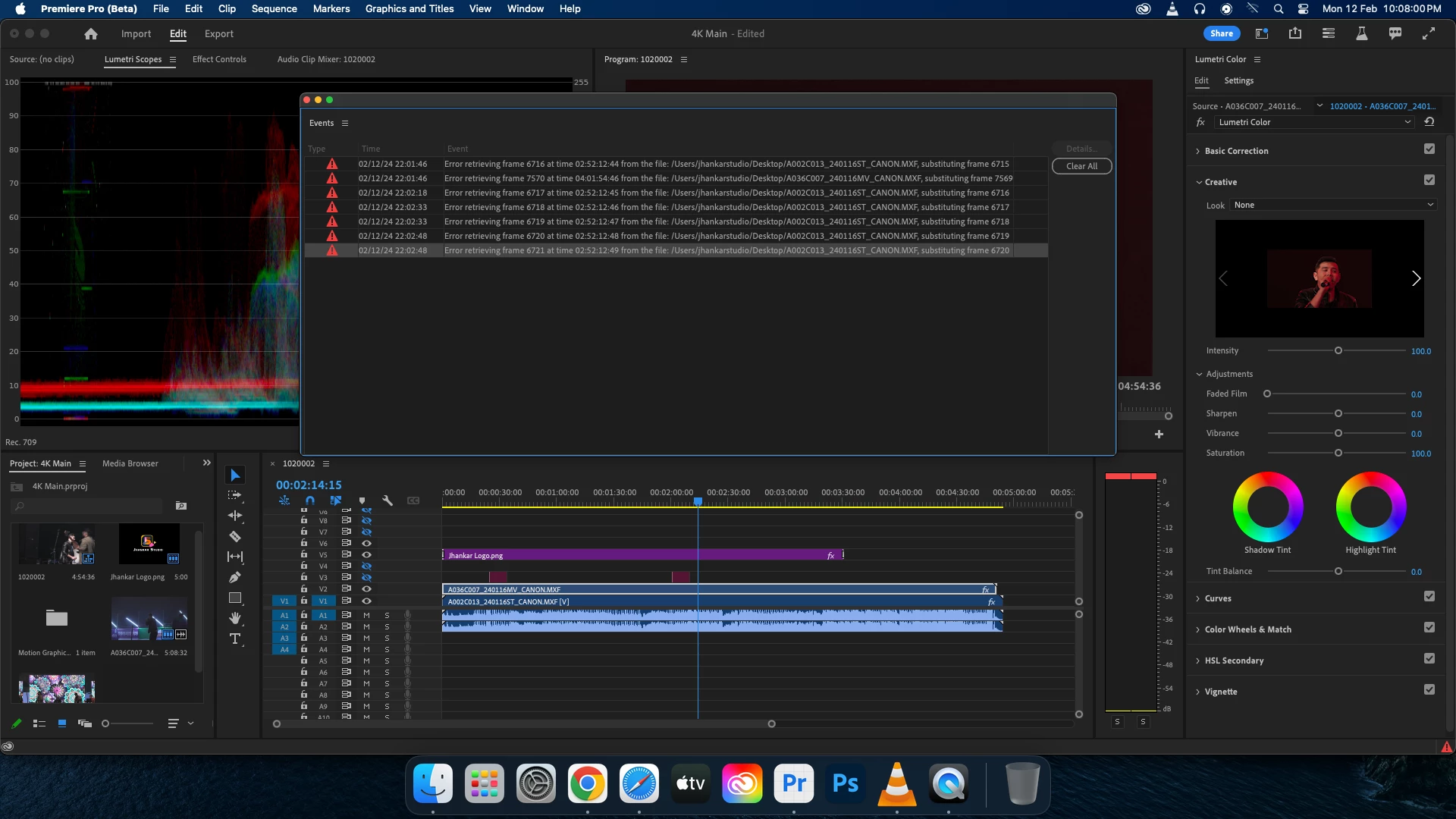
Task: Open timeline display settings wrench
Action: pos(388,500)
